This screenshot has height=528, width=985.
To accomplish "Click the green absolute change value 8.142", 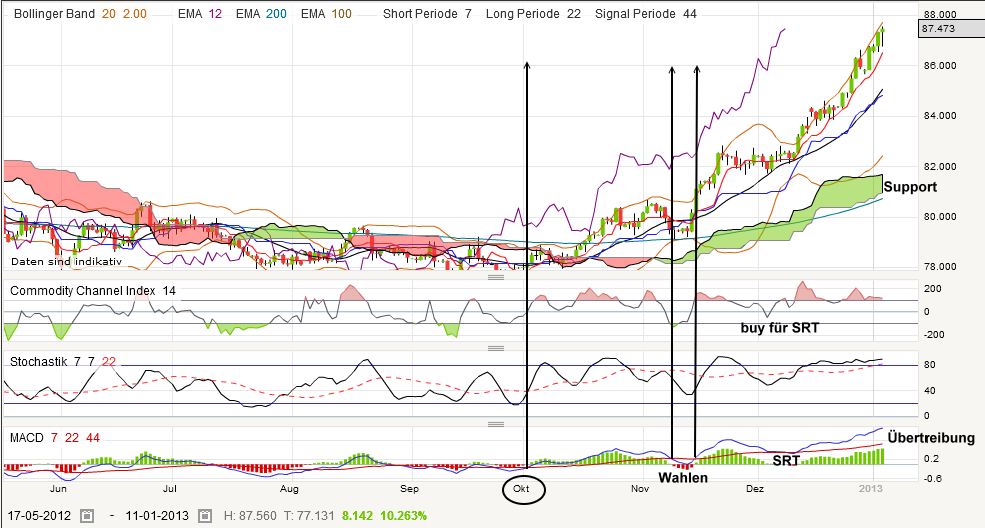I will click(357, 516).
